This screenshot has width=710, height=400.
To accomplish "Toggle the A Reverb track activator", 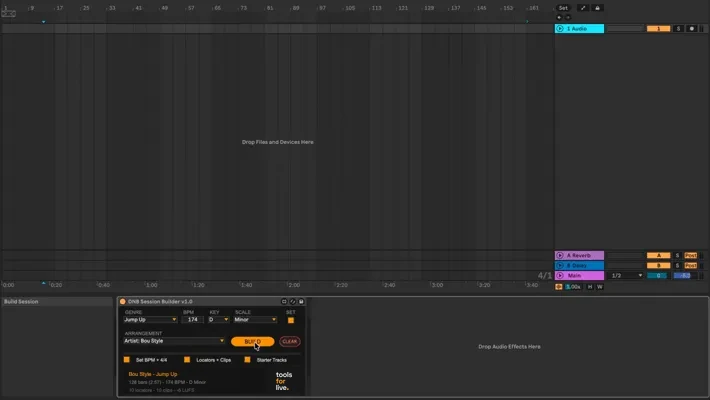I will click(x=658, y=255).
